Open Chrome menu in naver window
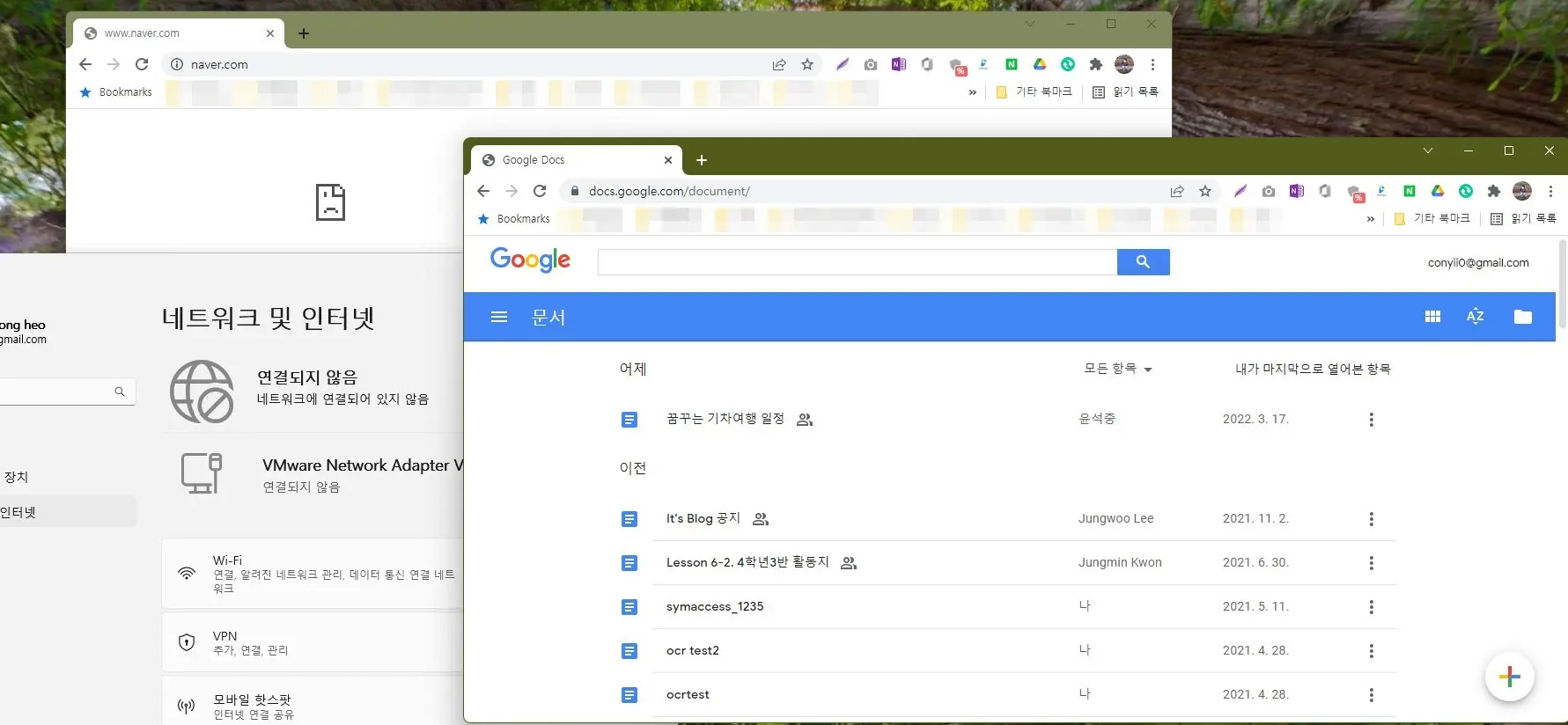The image size is (1568, 725). click(1152, 64)
